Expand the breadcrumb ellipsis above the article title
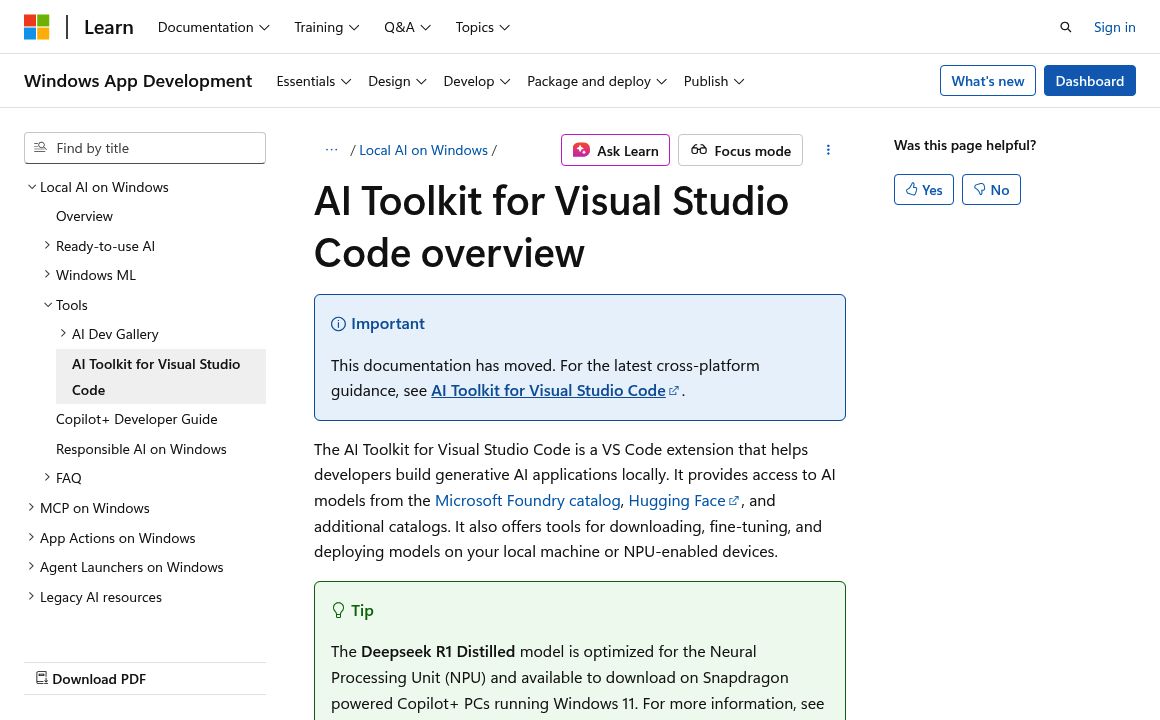This screenshot has width=1160, height=720. [x=332, y=149]
